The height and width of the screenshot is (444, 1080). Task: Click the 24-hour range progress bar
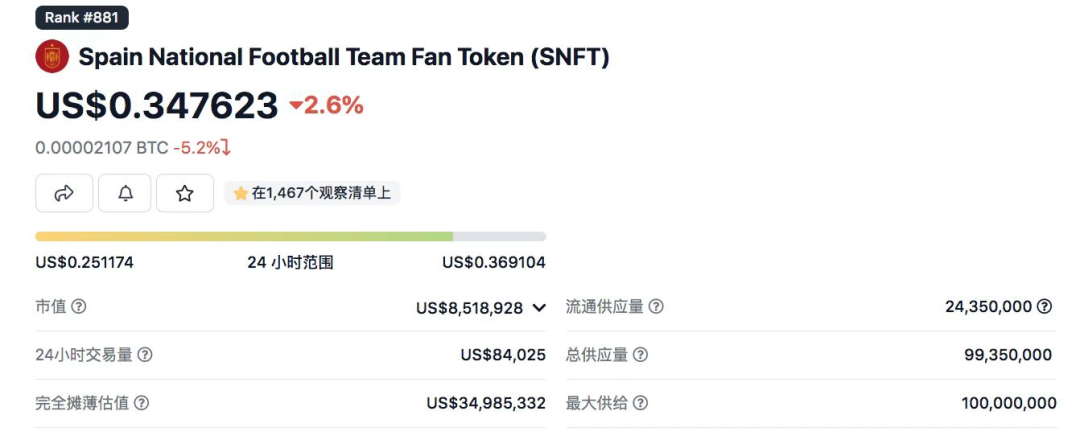[291, 236]
